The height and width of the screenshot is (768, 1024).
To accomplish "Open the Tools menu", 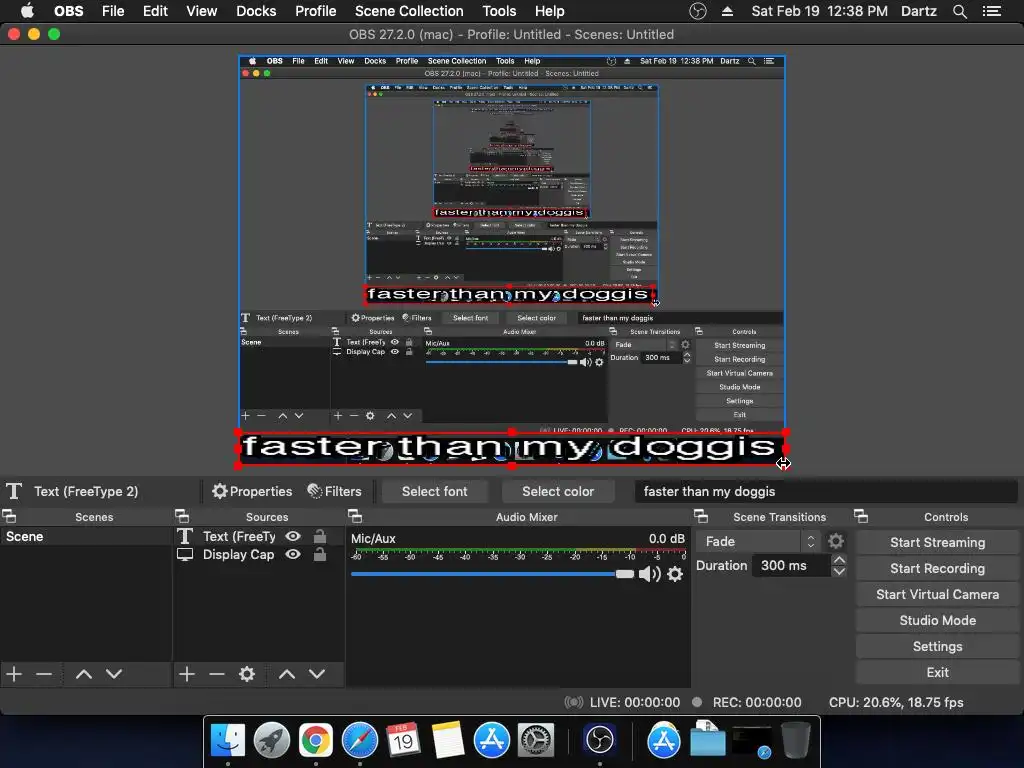I will tap(499, 11).
